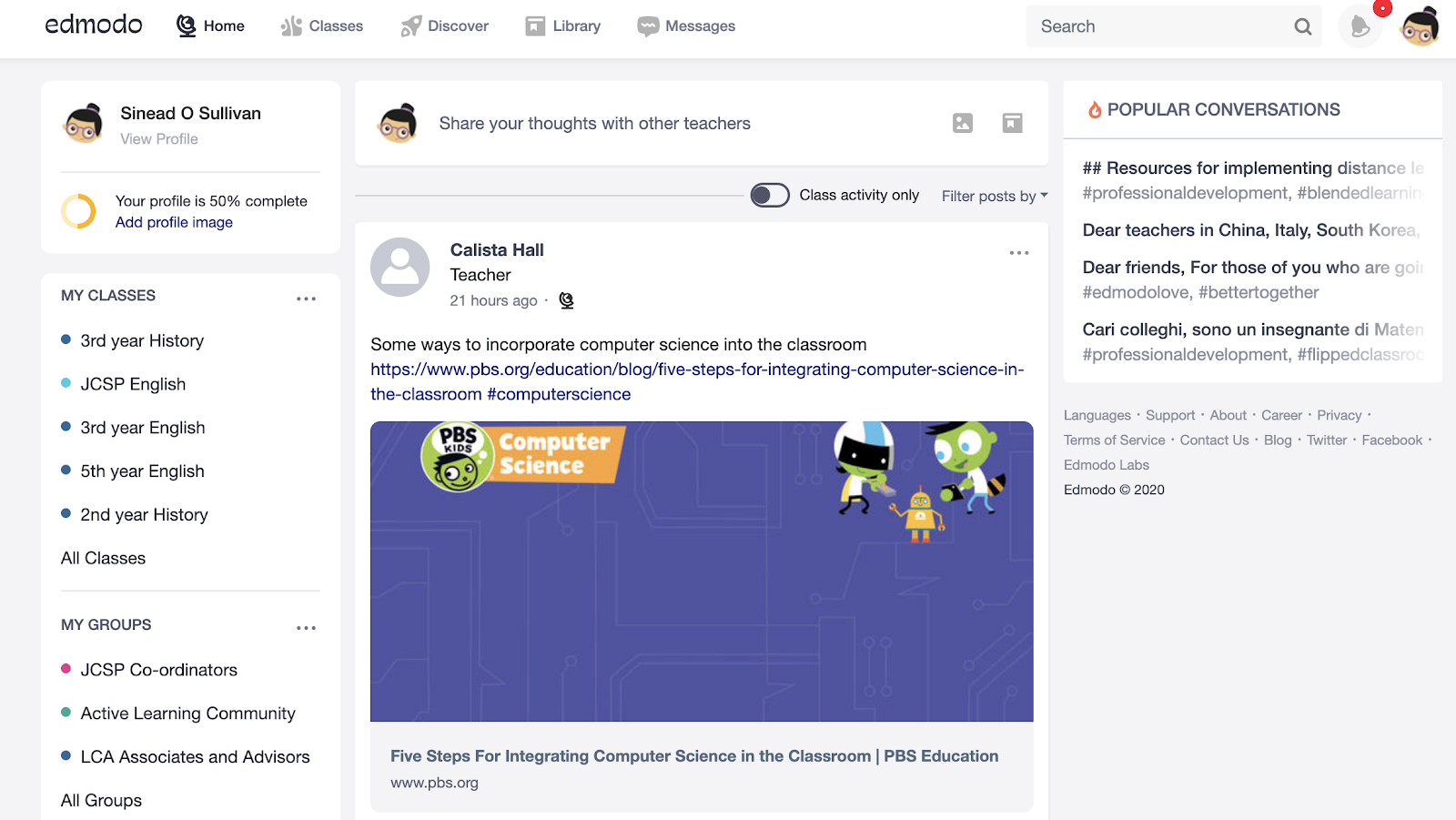View All Groups
This screenshot has width=1456, height=820.
[101, 801]
